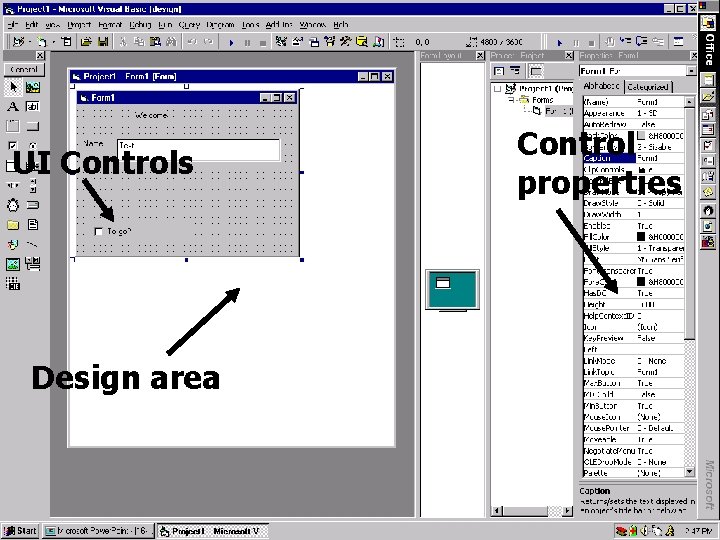The image size is (720, 540).
Task: Click the BackColor color swatch
Action: (x=641, y=136)
